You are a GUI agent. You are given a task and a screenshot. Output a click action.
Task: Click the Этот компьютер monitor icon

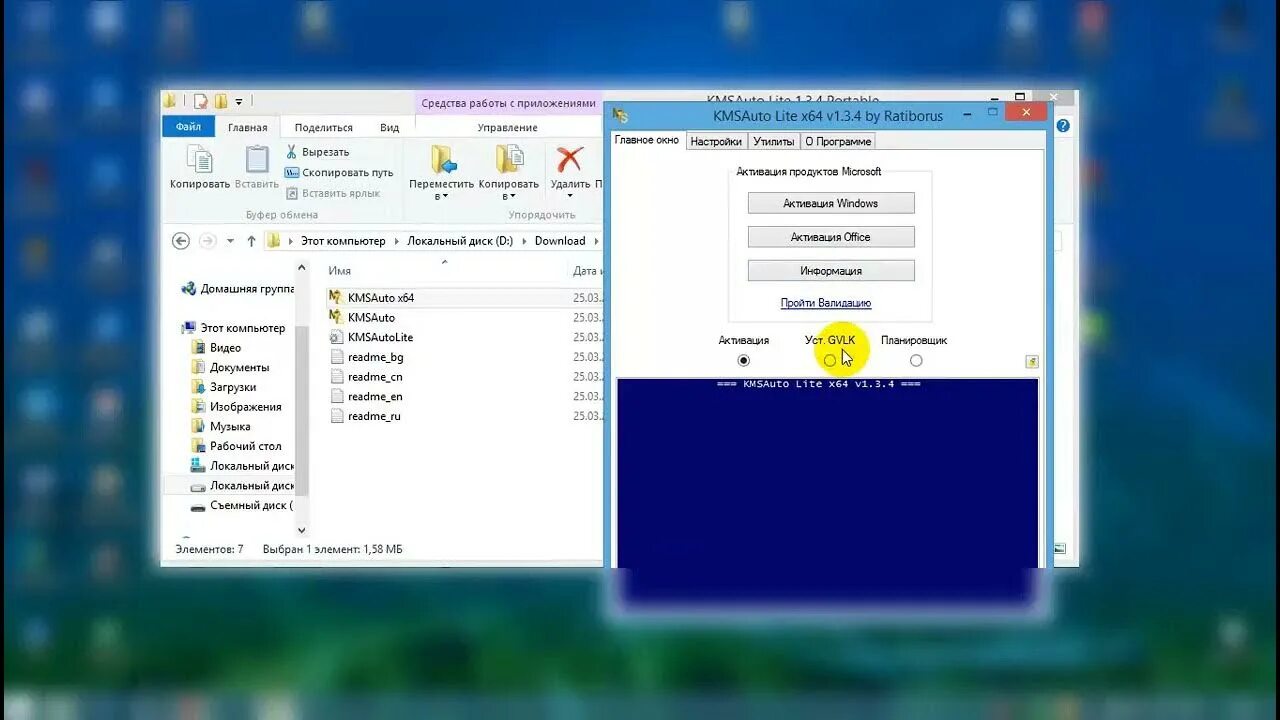coord(189,328)
